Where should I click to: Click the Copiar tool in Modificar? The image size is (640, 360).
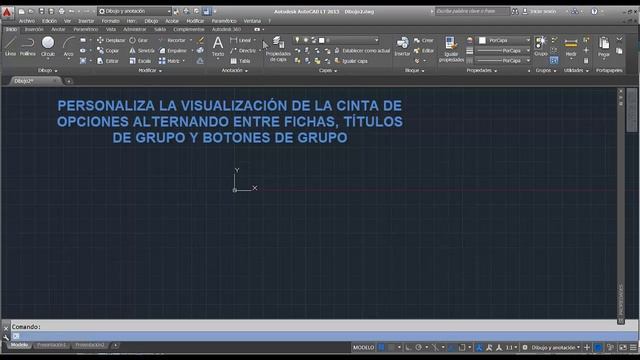(x=108, y=51)
